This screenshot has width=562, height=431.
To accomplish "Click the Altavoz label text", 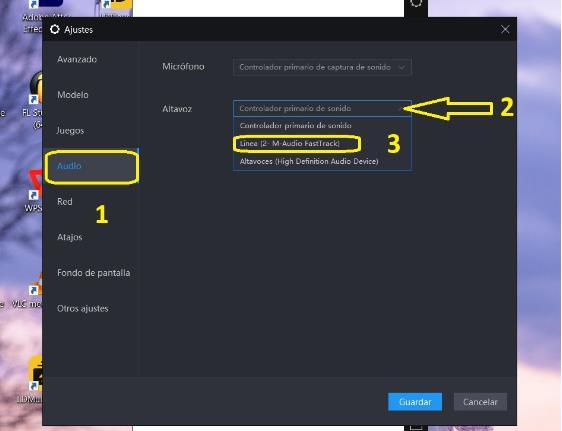I will [x=177, y=109].
